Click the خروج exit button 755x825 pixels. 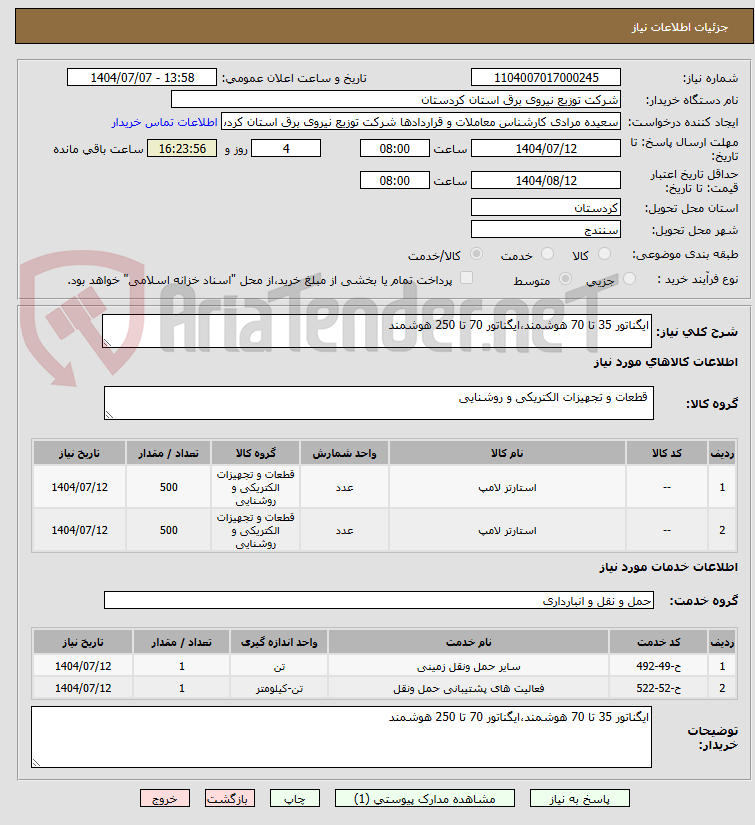click(x=165, y=798)
